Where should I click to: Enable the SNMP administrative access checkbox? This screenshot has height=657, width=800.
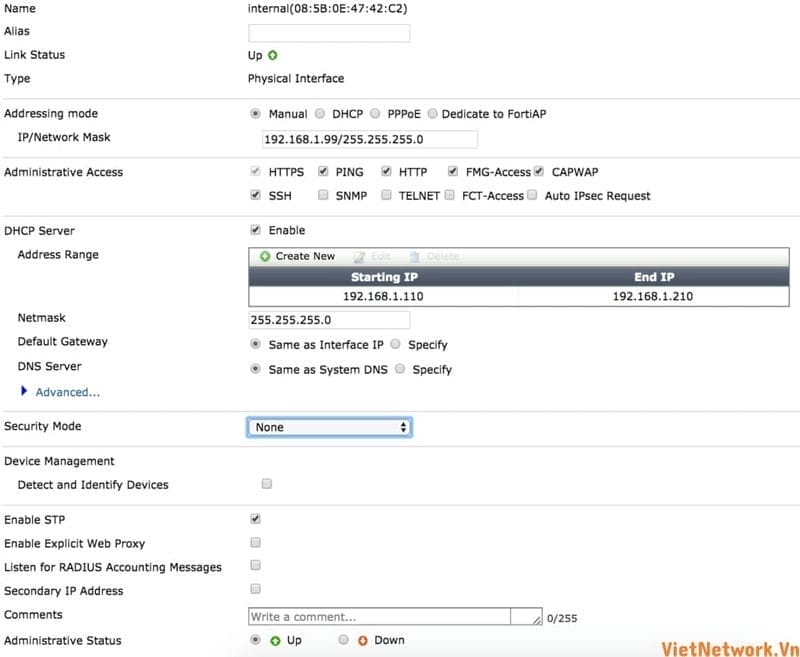pyautogui.click(x=323, y=196)
